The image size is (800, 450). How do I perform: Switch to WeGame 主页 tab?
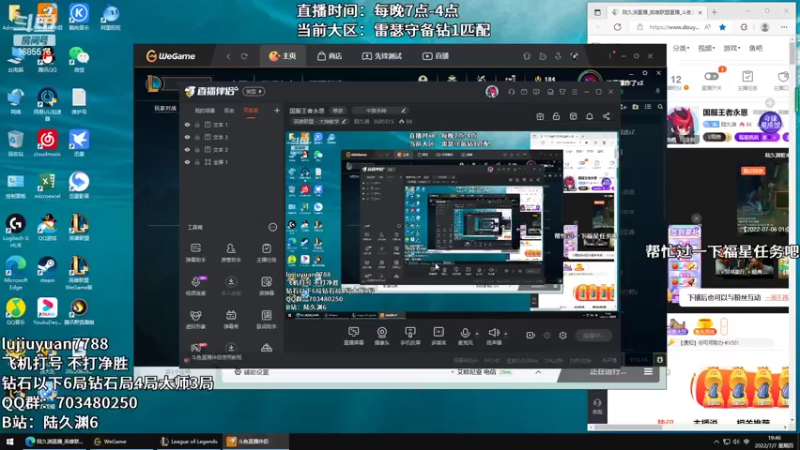[283, 56]
